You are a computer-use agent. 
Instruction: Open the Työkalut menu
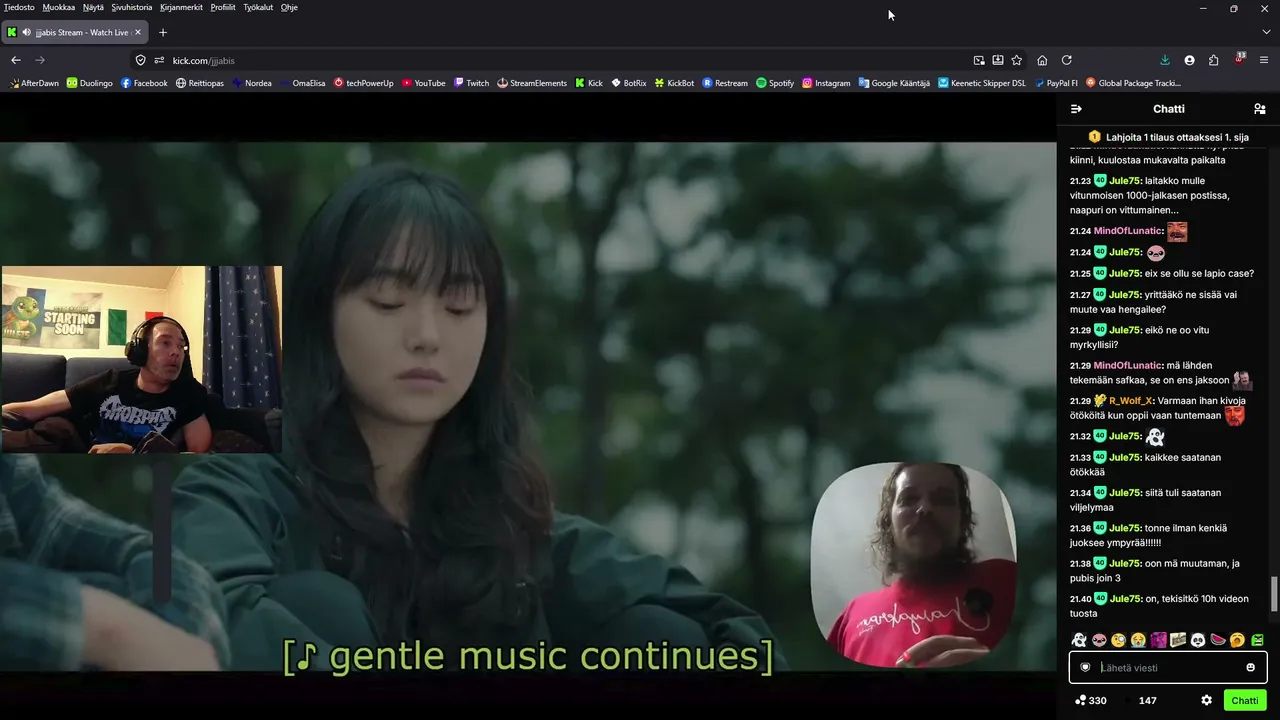[x=258, y=7]
